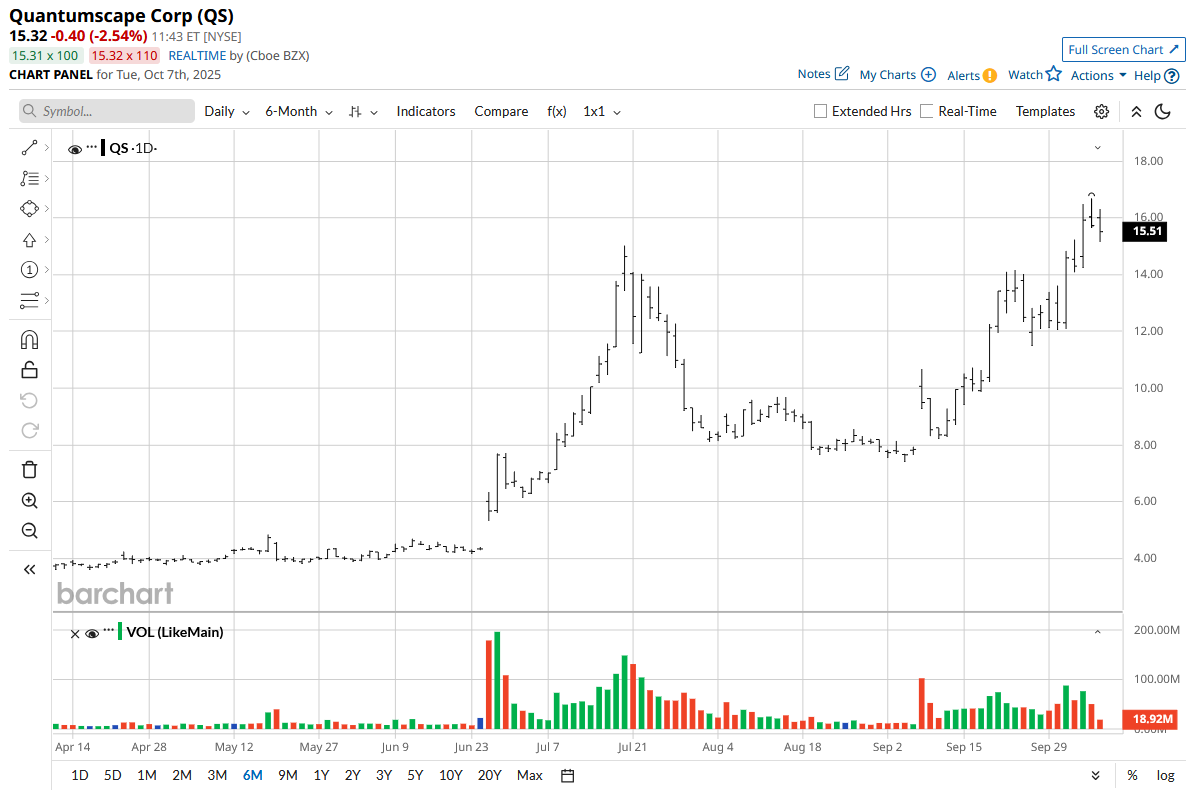Switch to 9M range
1198x799 pixels.
click(287, 775)
